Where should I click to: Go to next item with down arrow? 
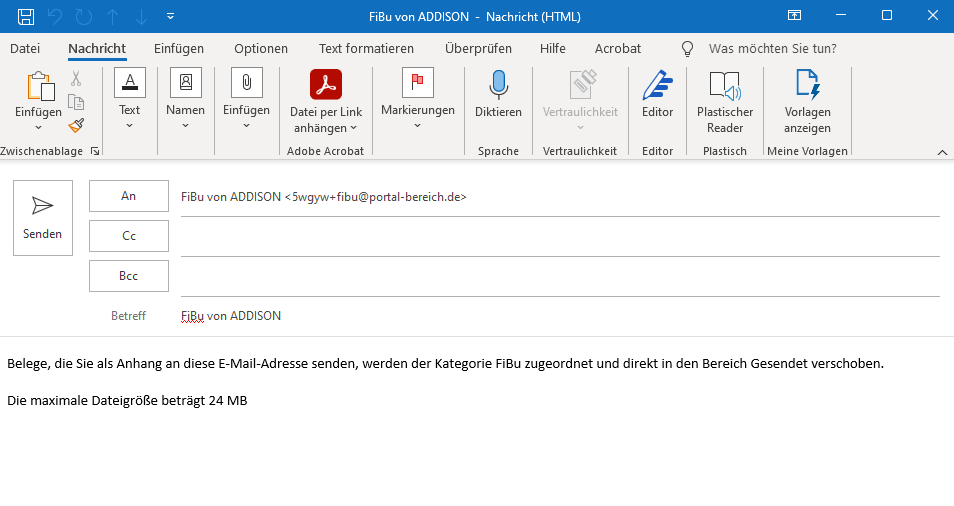coord(141,16)
